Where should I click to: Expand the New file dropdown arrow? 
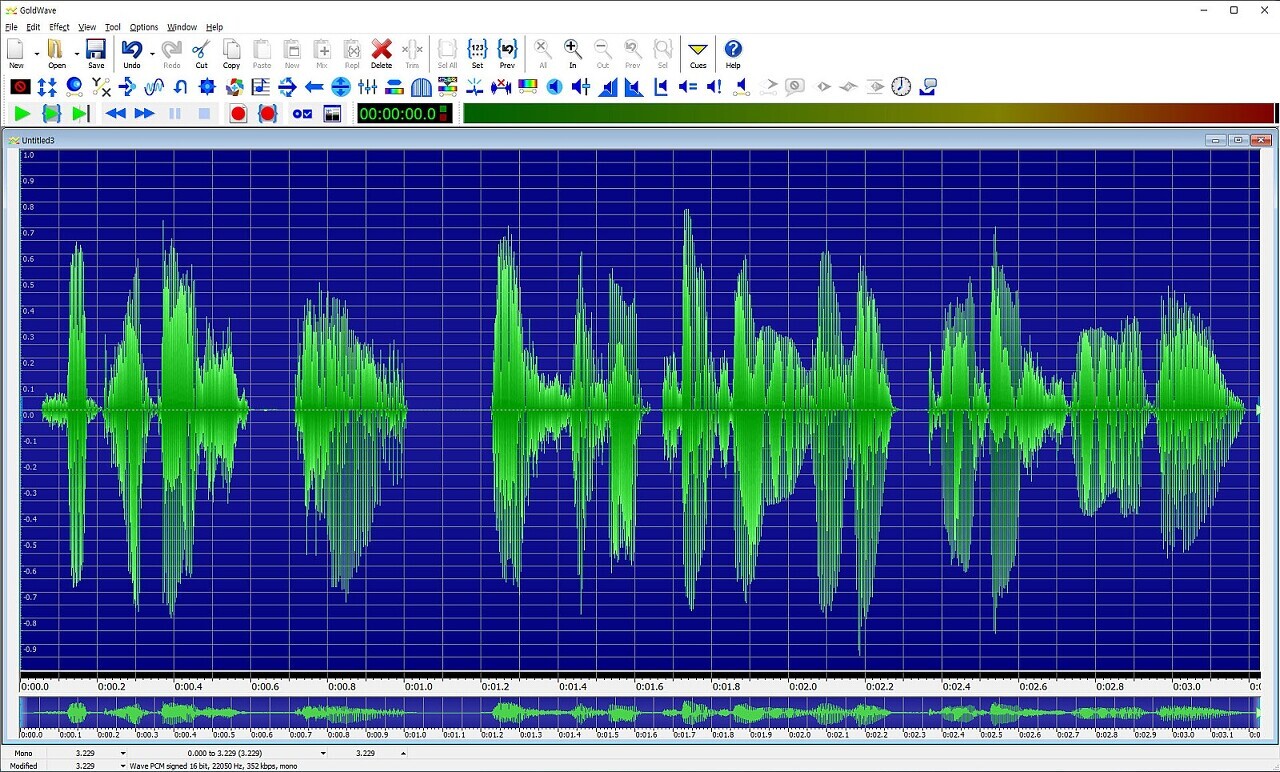37,53
